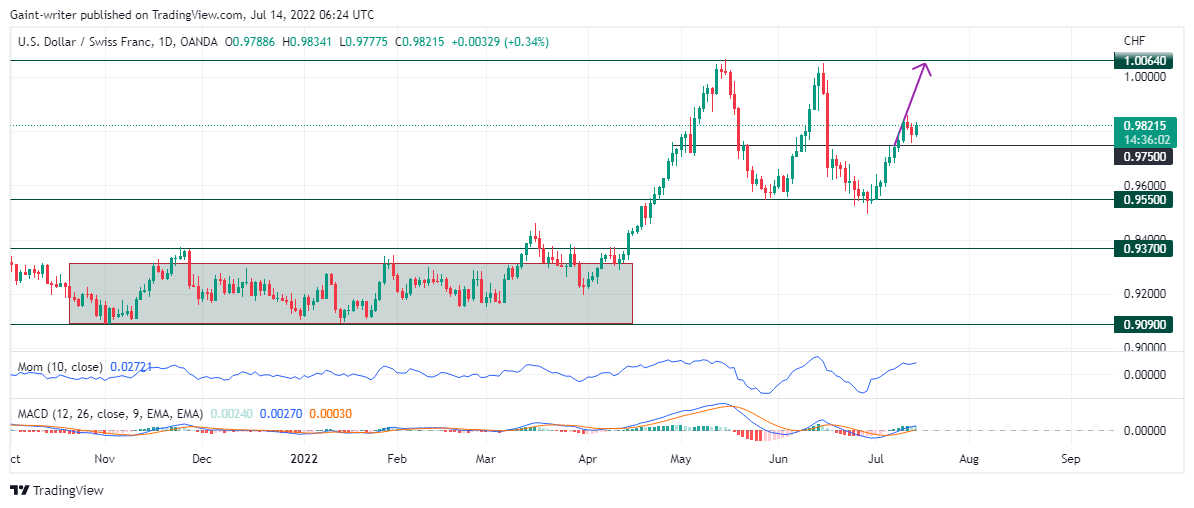Click Nov on the time axis
The height and width of the screenshot is (508, 1194).
coord(104,459)
